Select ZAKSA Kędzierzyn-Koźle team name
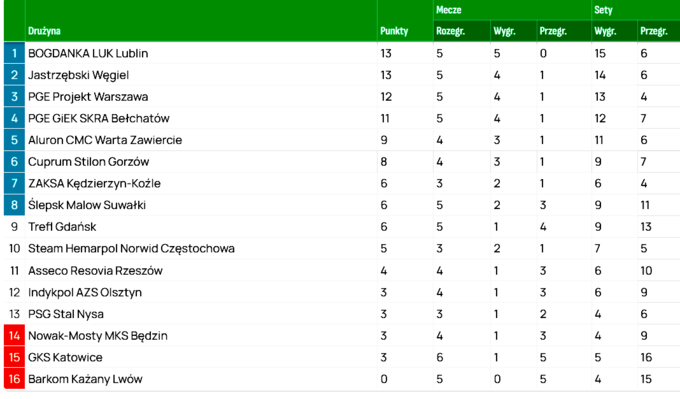 [94, 183]
